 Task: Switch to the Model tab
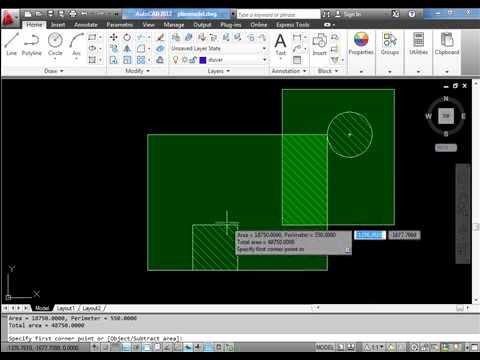tap(42, 308)
